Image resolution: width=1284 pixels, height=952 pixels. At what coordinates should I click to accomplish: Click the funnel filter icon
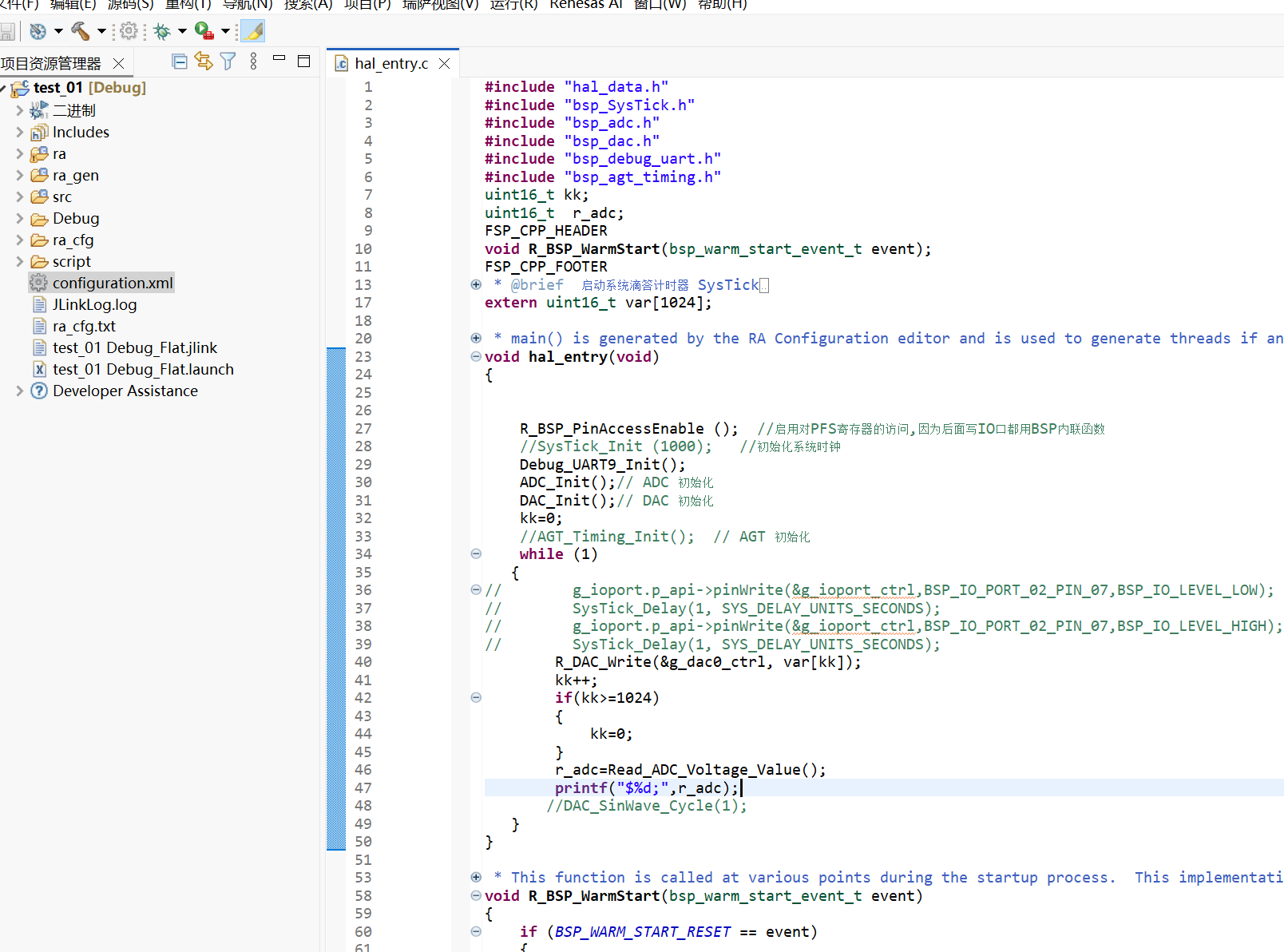tap(228, 61)
